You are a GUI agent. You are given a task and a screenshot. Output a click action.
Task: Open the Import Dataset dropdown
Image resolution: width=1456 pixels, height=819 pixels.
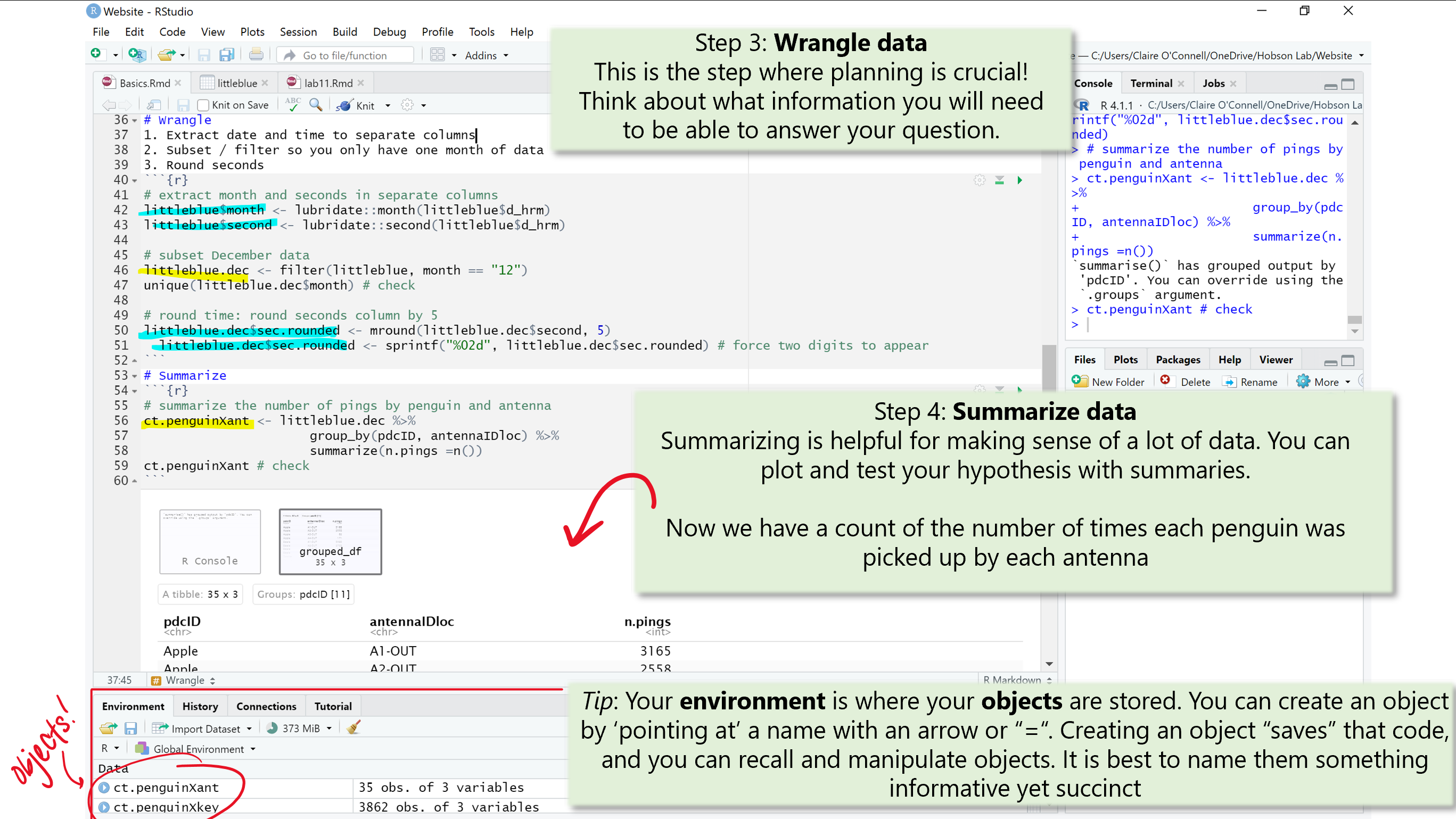202,729
